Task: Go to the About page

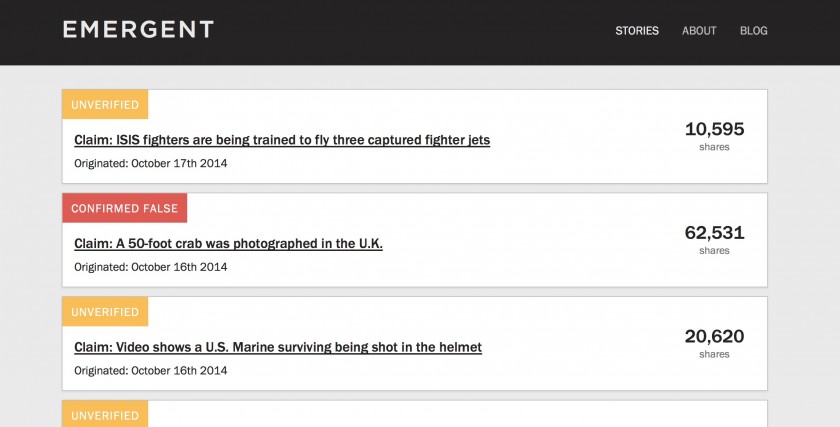Action: click(x=699, y=31)
